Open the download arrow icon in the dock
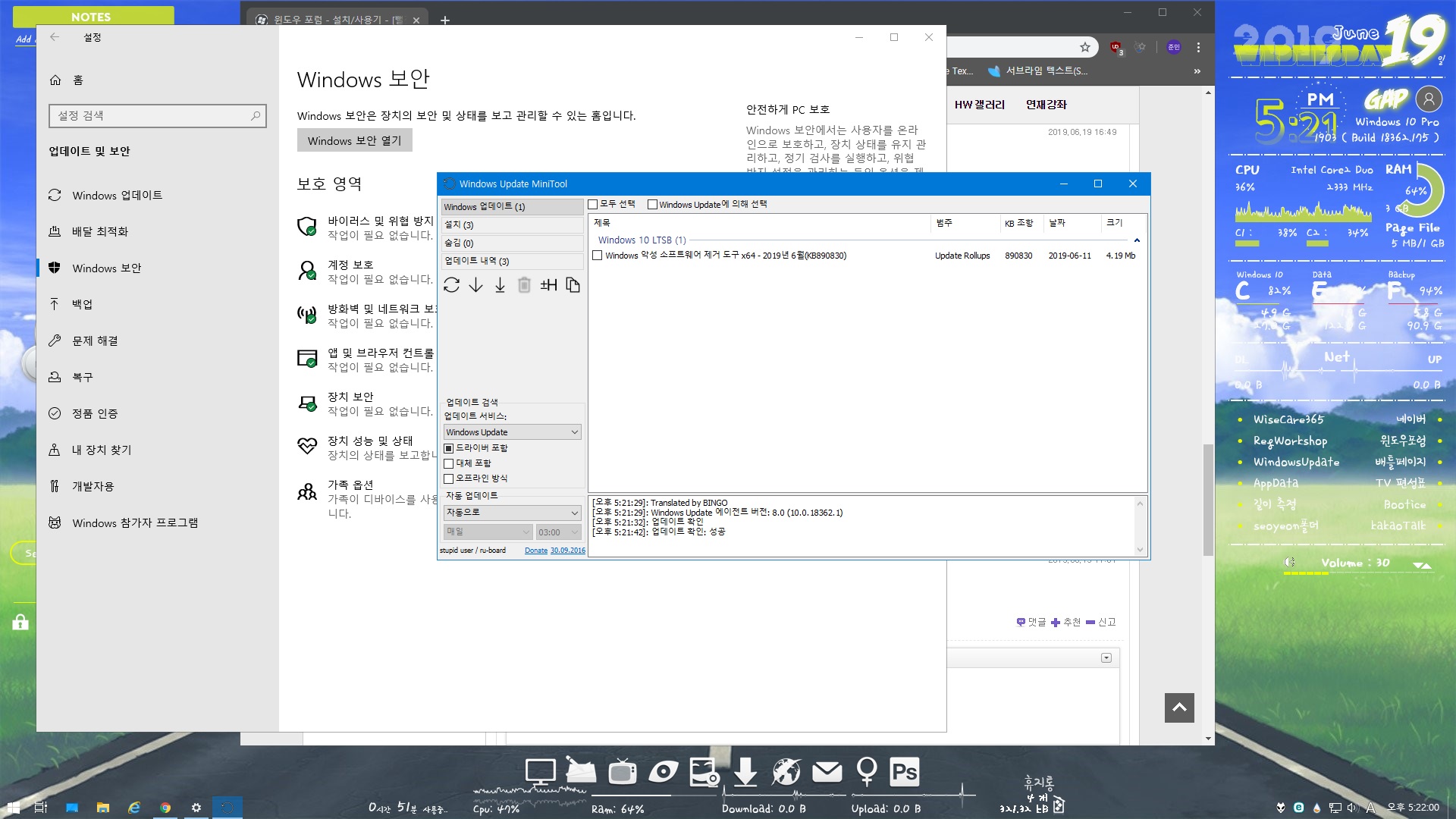The image size is (1456, 819). pyautogui.click(x=745, y=772)
